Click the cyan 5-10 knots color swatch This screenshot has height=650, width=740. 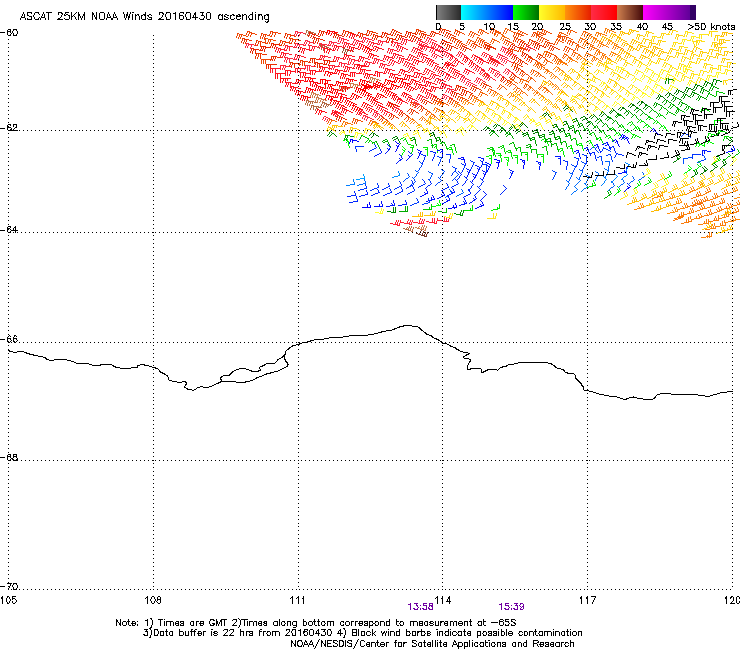[474, 12]
